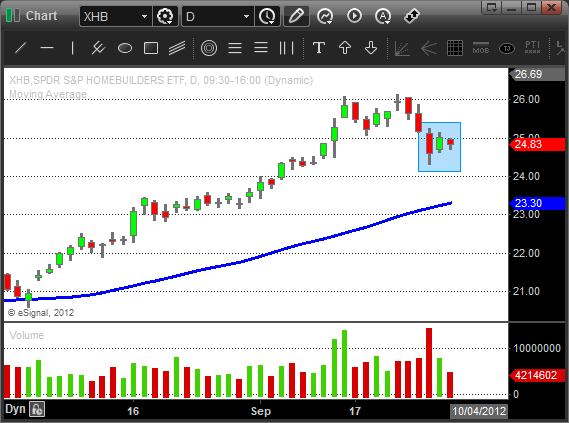The width and height of the screenshot is (569, 423).
Task: Toggle the lock icon beside Dyn
Action: [37, 409]
